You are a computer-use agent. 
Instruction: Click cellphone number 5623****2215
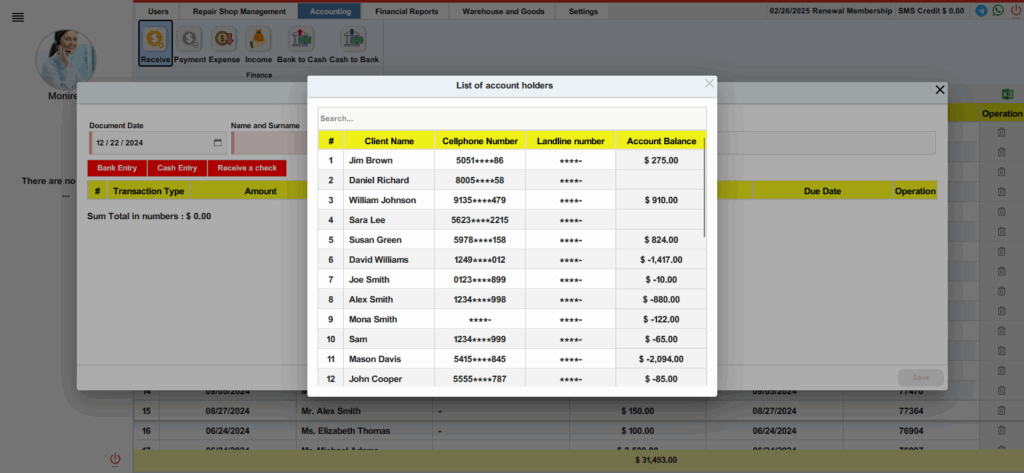pos(480,220)
